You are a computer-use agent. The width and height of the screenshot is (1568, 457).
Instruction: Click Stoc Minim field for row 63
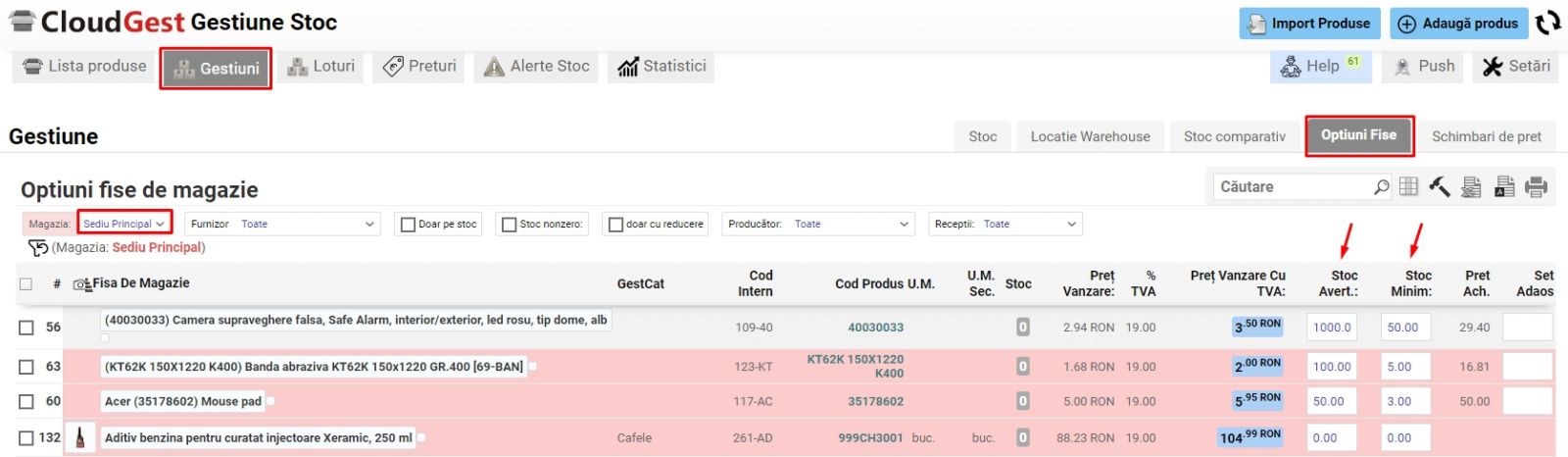1405,367
